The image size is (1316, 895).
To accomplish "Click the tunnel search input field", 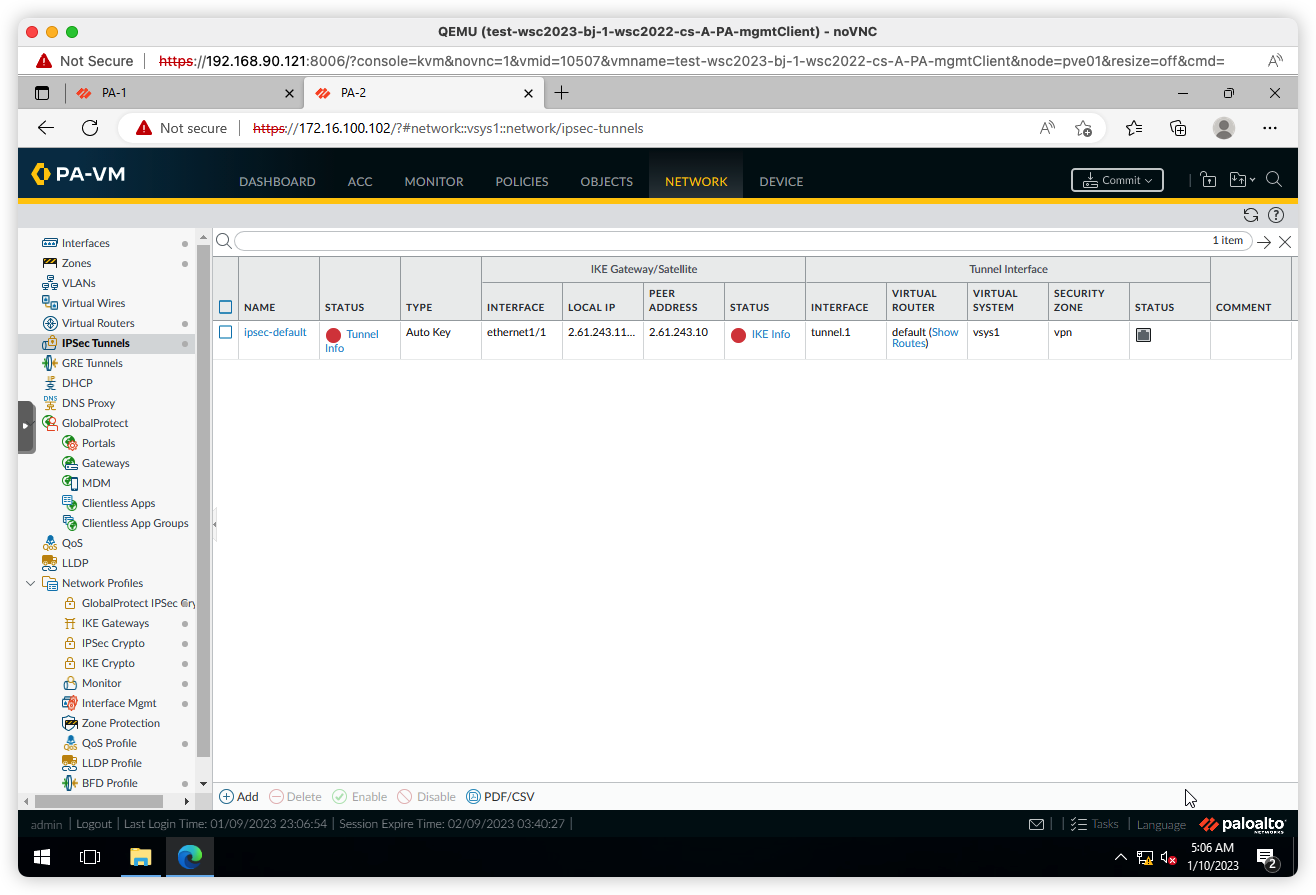I will coord(720,241).
